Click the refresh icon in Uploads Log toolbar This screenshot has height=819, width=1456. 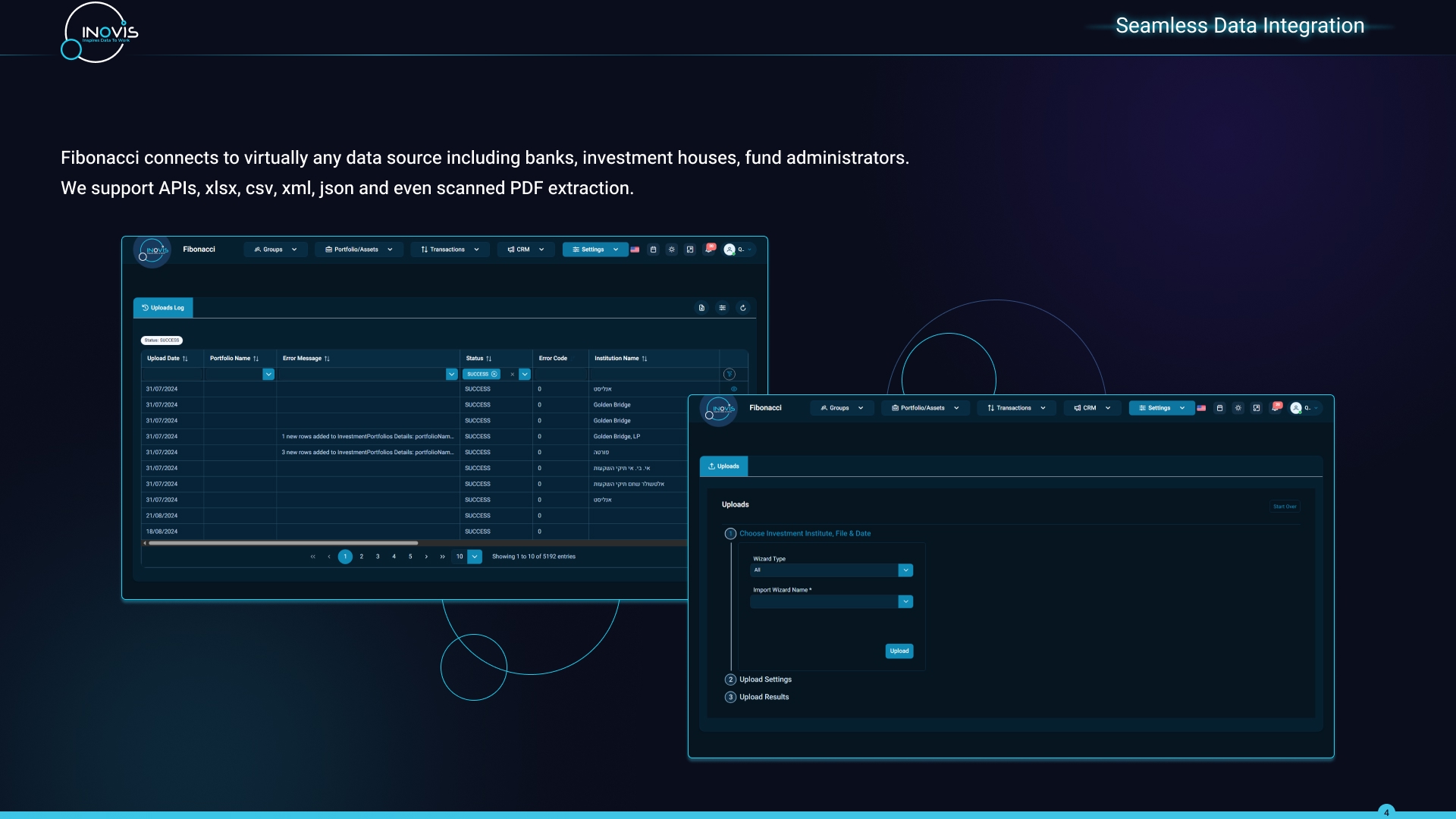(x=743, y=308)
